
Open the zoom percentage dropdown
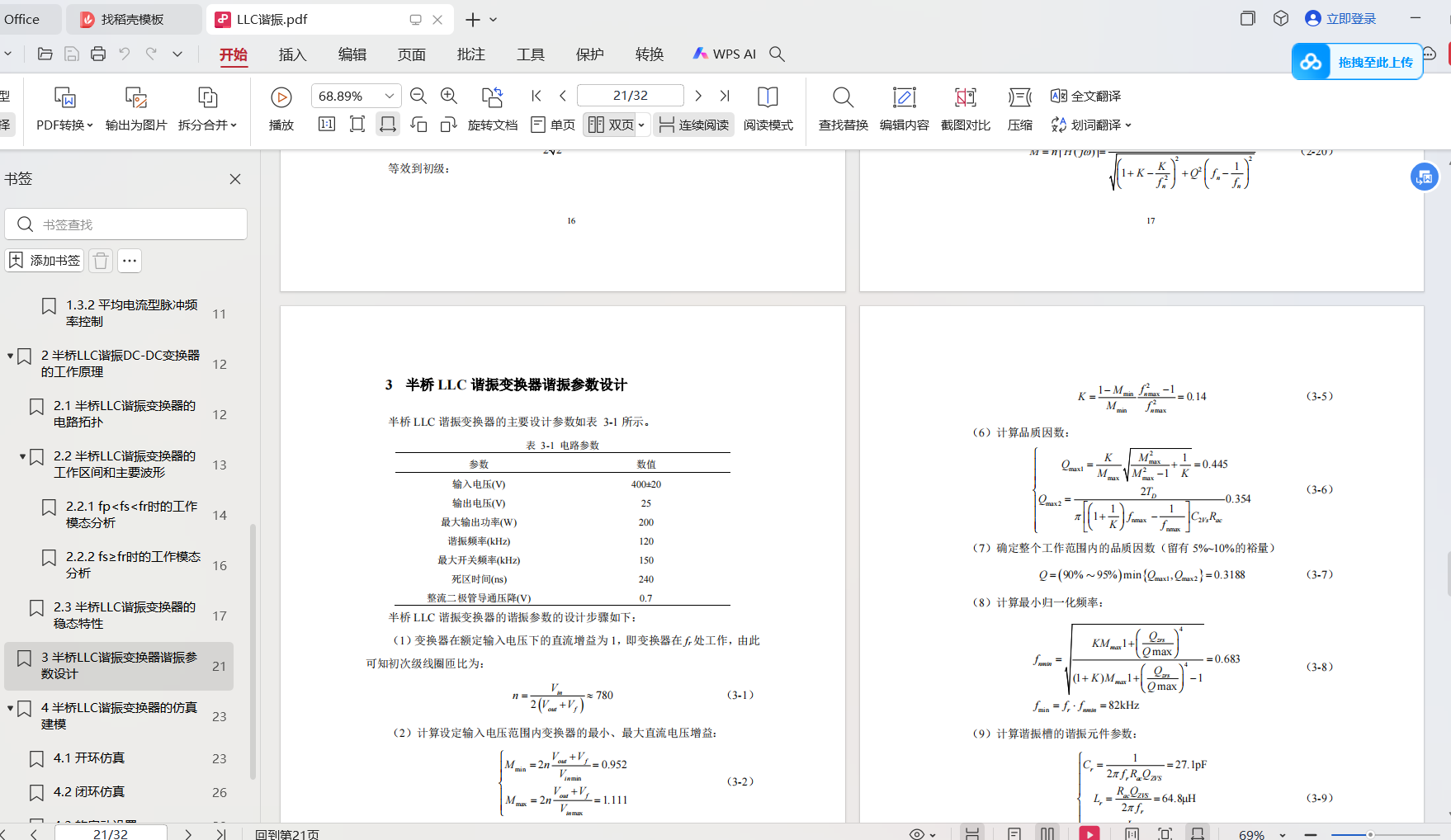coord(390,97)
